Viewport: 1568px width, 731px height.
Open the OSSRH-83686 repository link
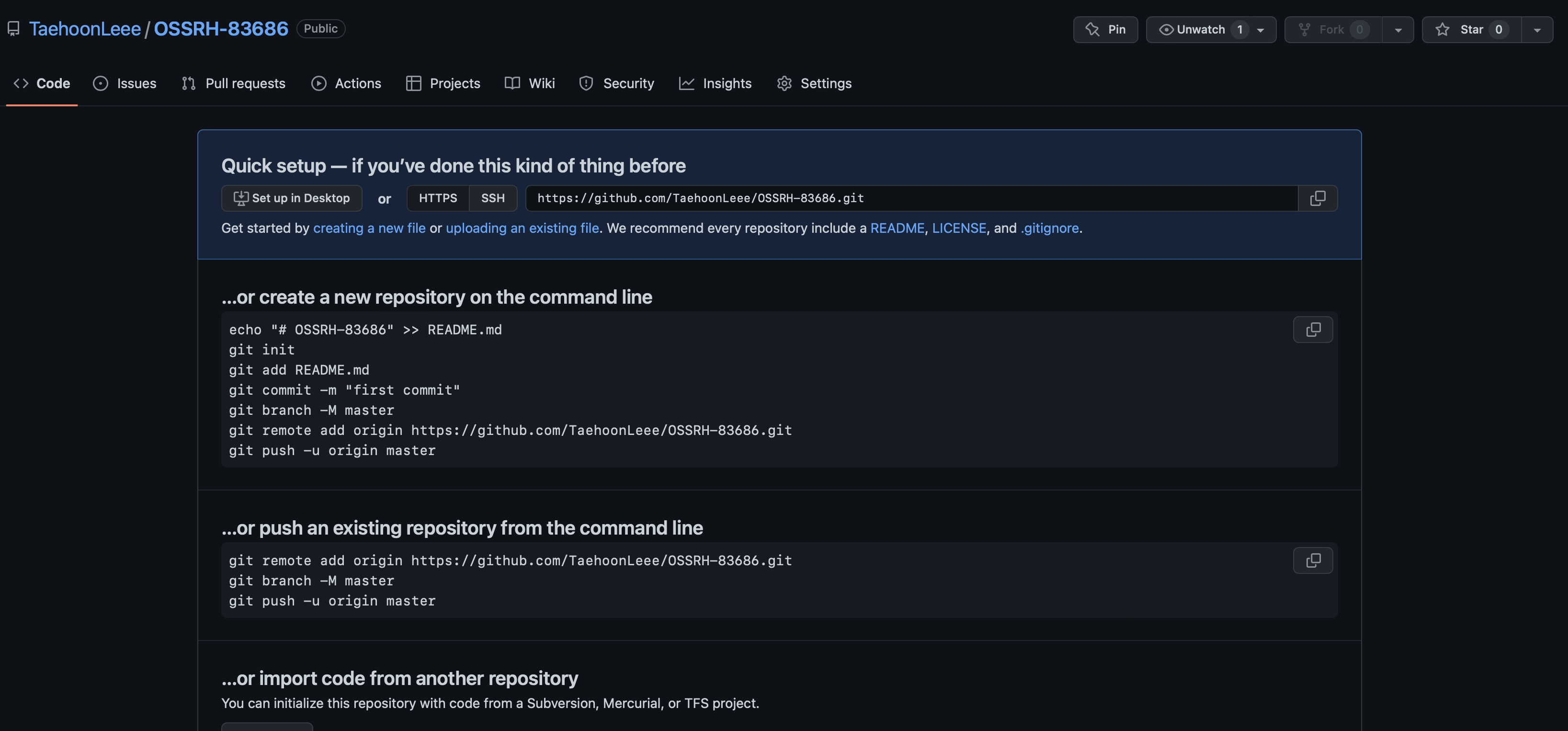click(x=221, y=29)
